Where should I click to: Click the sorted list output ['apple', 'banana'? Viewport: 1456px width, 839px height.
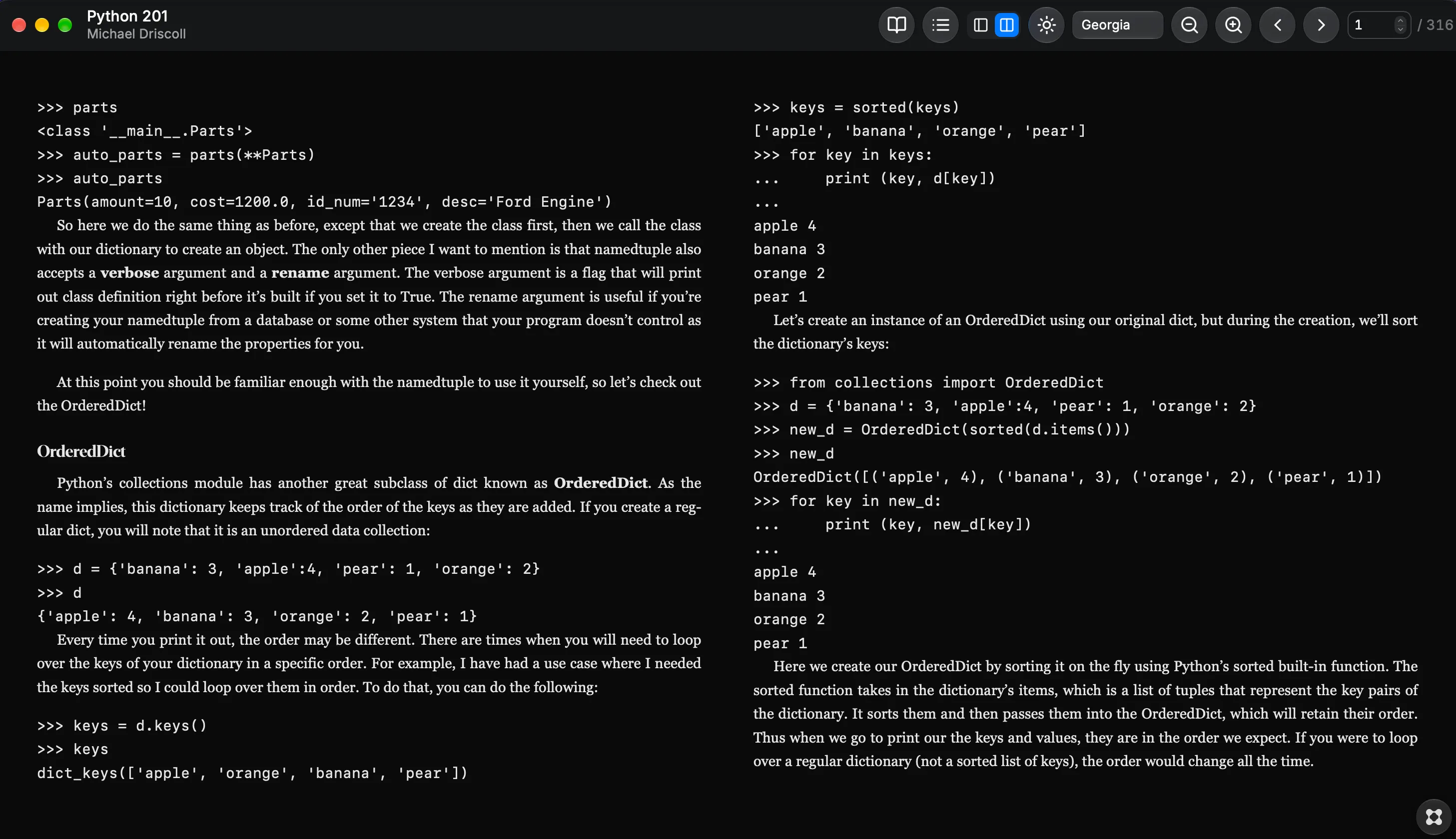coord(919,131)
